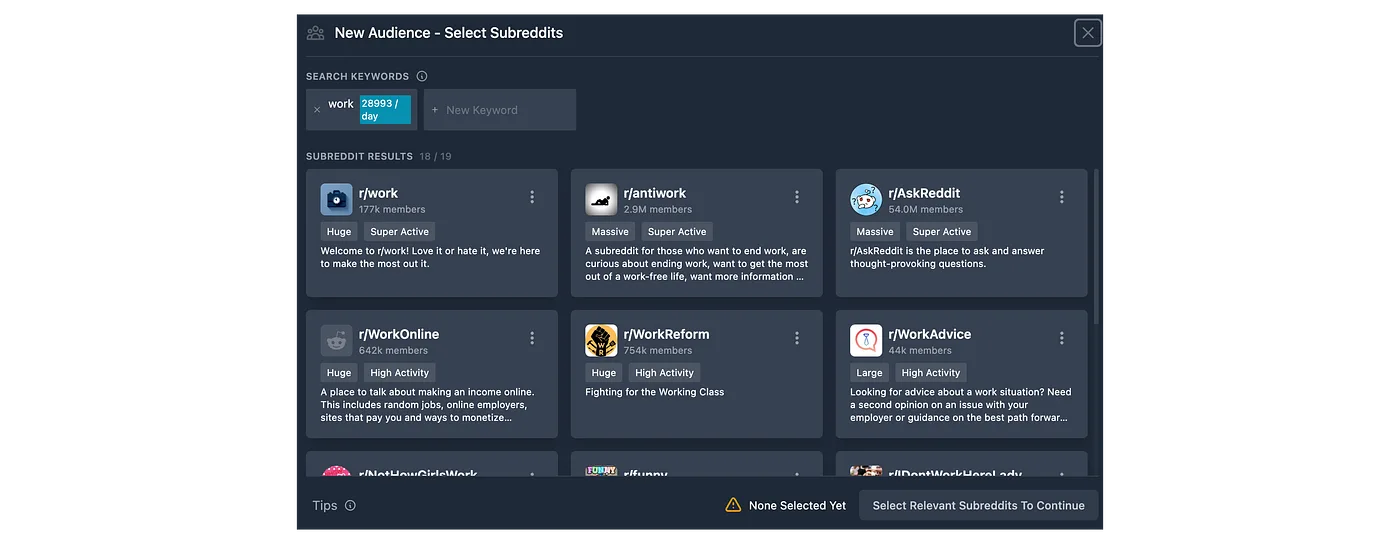
Task: Click the Massive tag on r/AskReddit
Action: [x=875, y=232]
